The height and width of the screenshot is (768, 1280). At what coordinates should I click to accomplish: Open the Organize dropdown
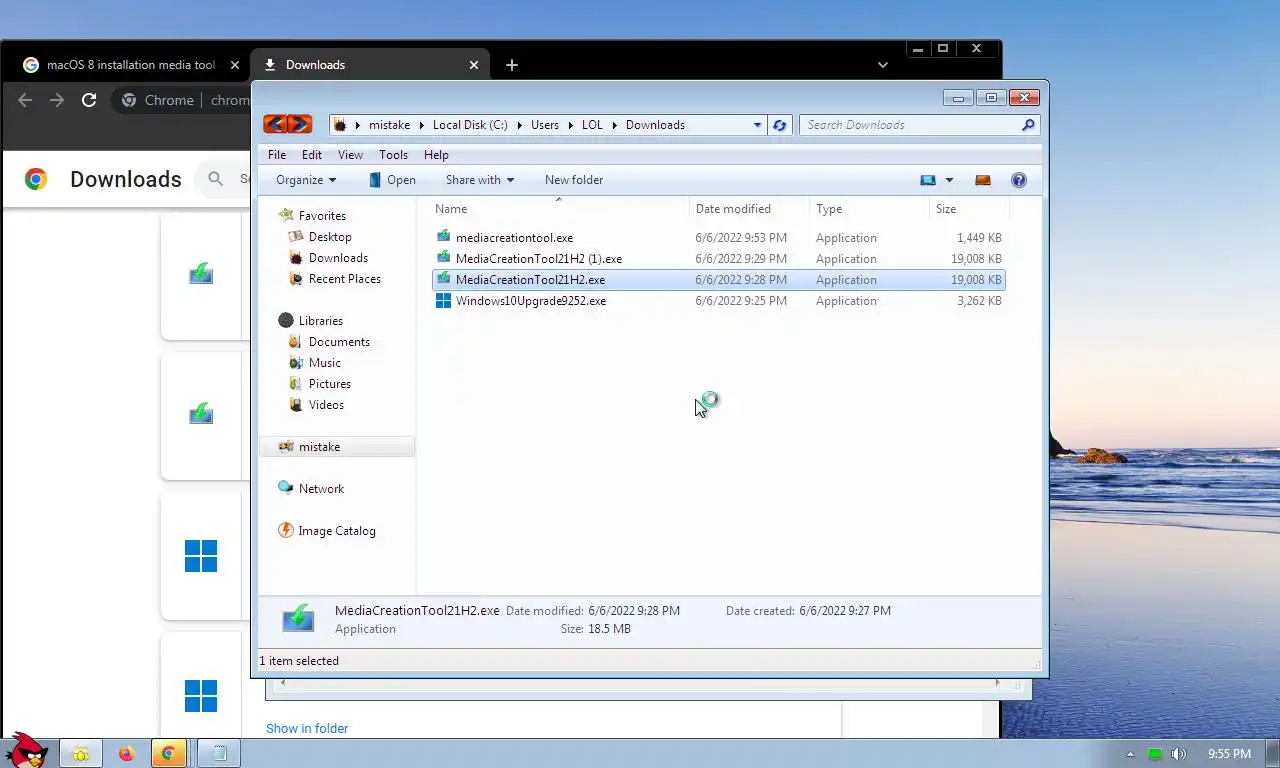tap(306, 180)
